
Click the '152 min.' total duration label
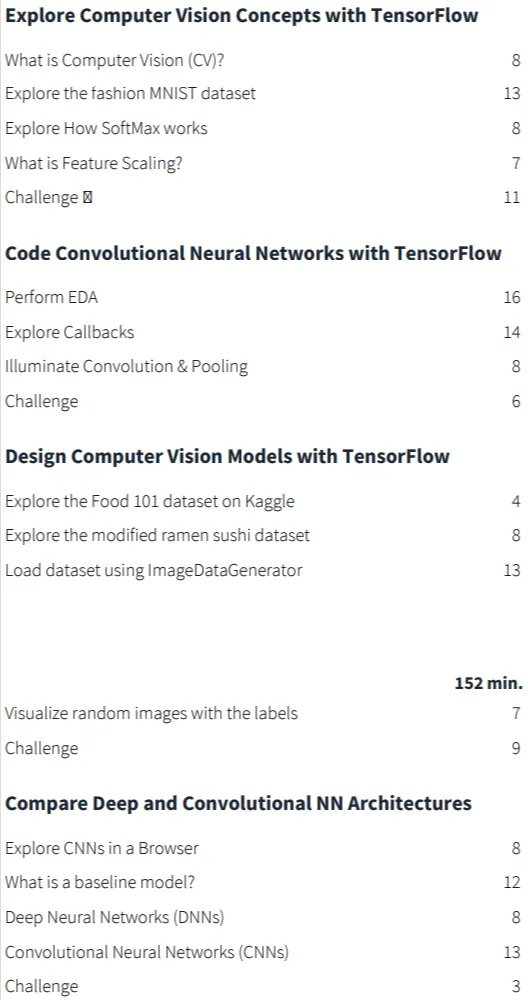pos(488,684)
